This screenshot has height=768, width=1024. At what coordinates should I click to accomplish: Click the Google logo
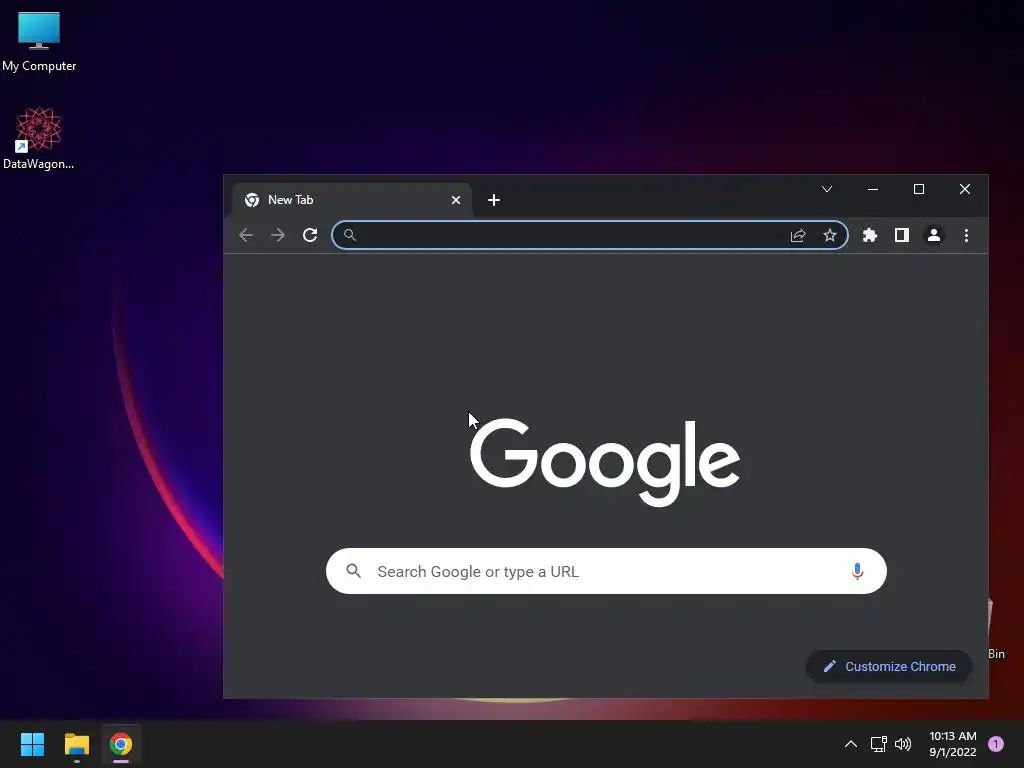[x=605, y=462]
